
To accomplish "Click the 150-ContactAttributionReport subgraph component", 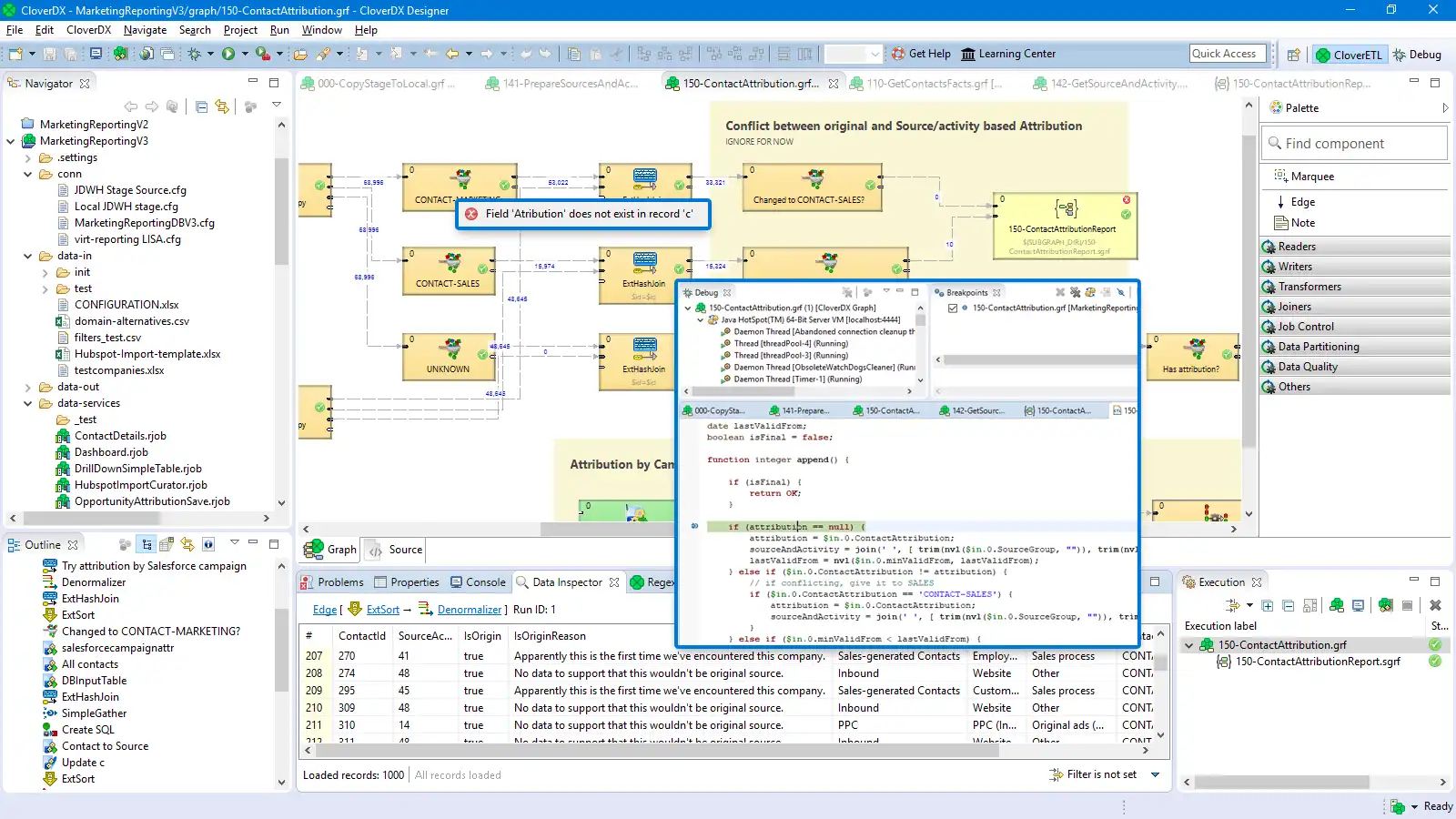I will click(x=1066, y=226).
